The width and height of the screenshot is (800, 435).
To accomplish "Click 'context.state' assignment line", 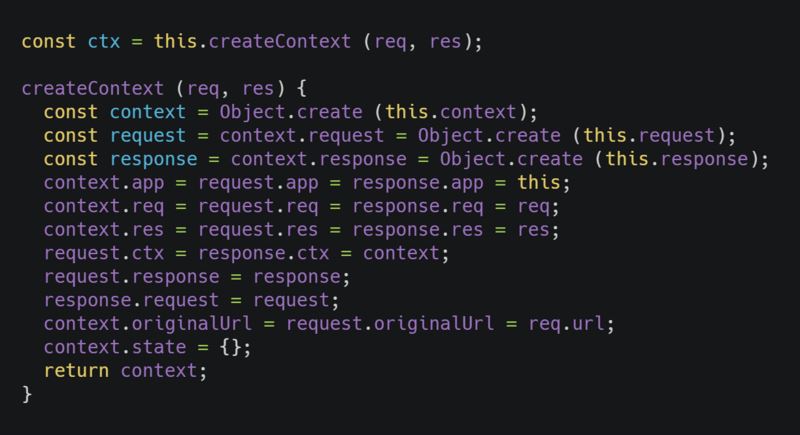I will (147, 347).
